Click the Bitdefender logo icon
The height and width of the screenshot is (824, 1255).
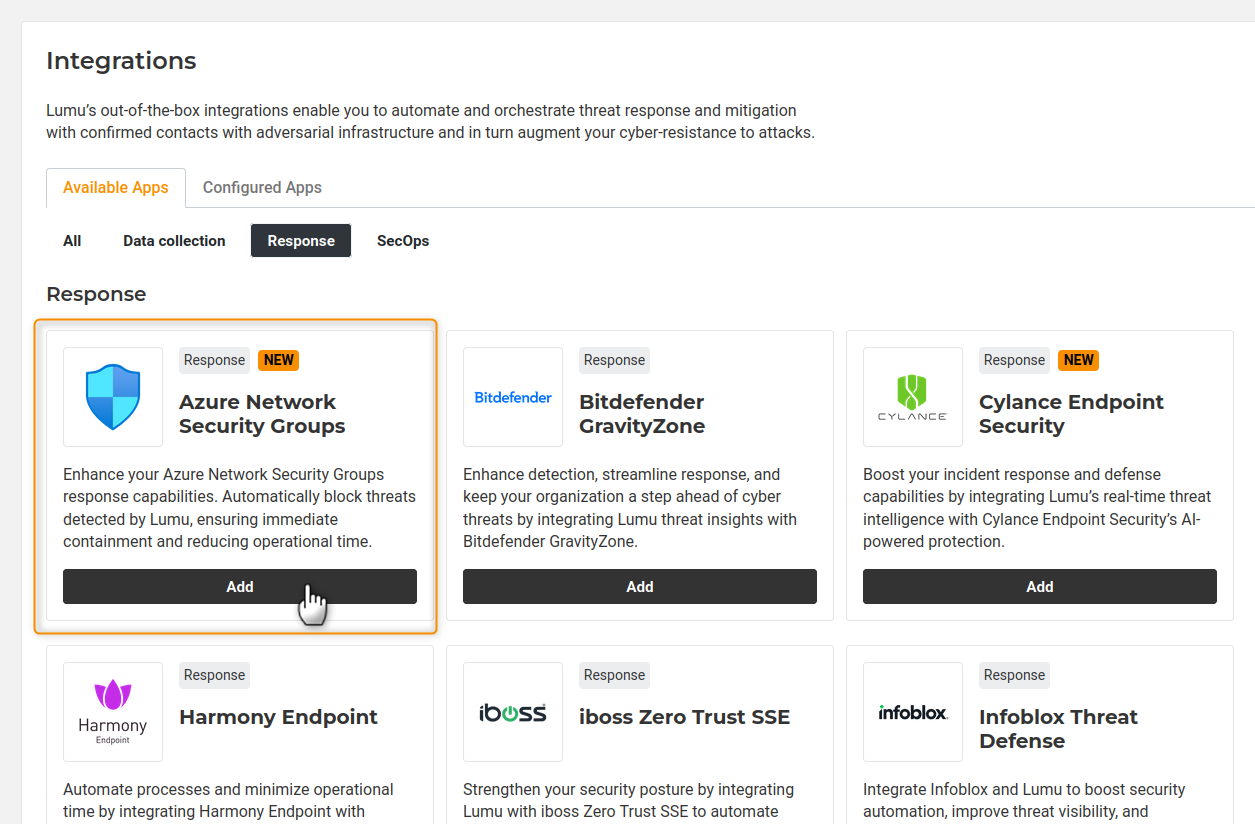tap(513, 397)
